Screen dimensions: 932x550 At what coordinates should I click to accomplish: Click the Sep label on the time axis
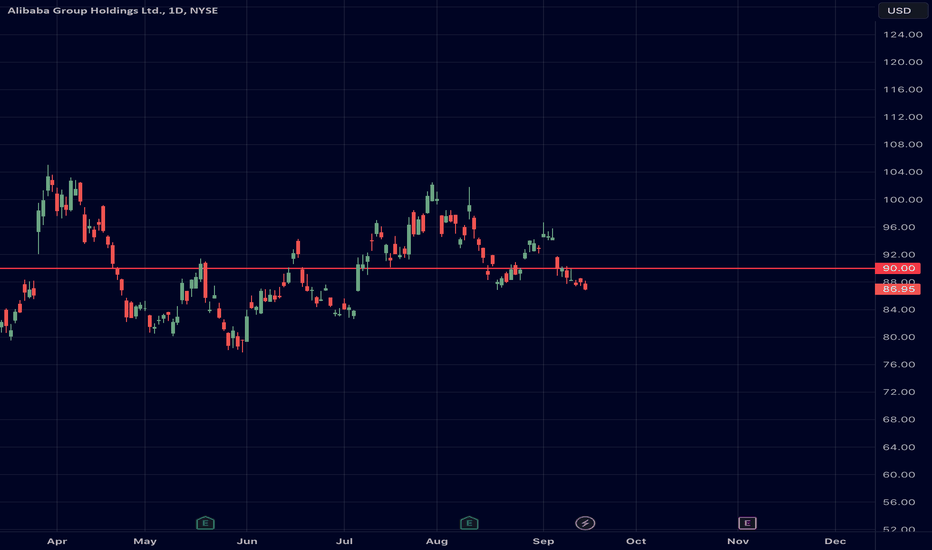click(543, 541)
